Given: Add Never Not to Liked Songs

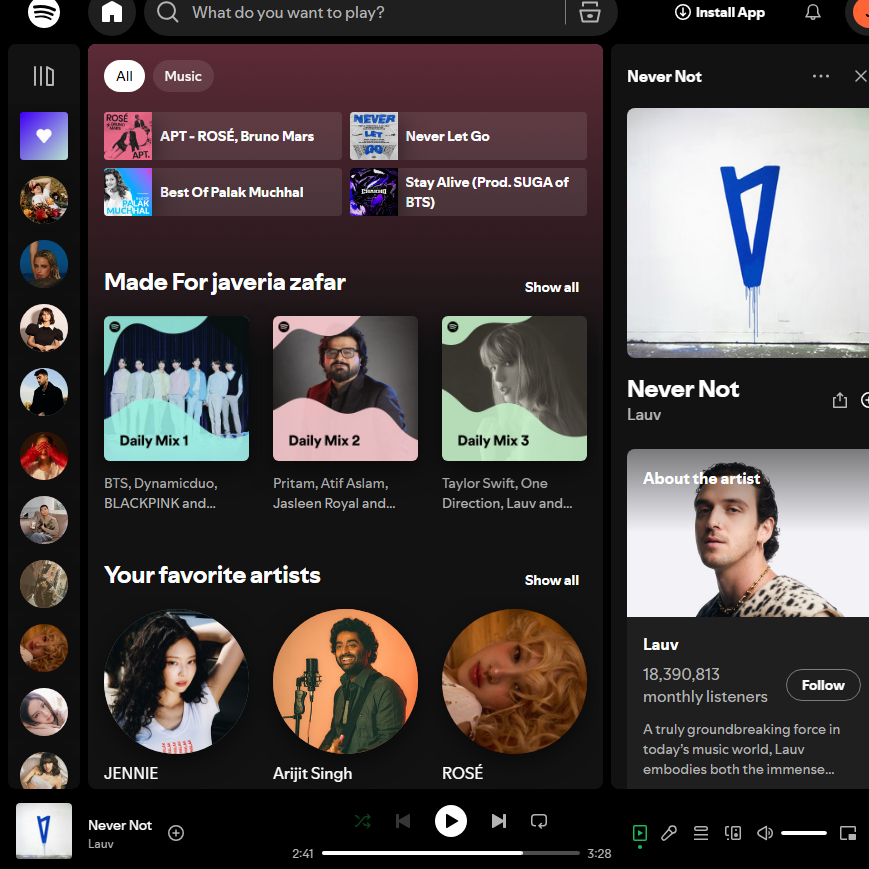Looking at the screenshot, I should pos(176,833).
